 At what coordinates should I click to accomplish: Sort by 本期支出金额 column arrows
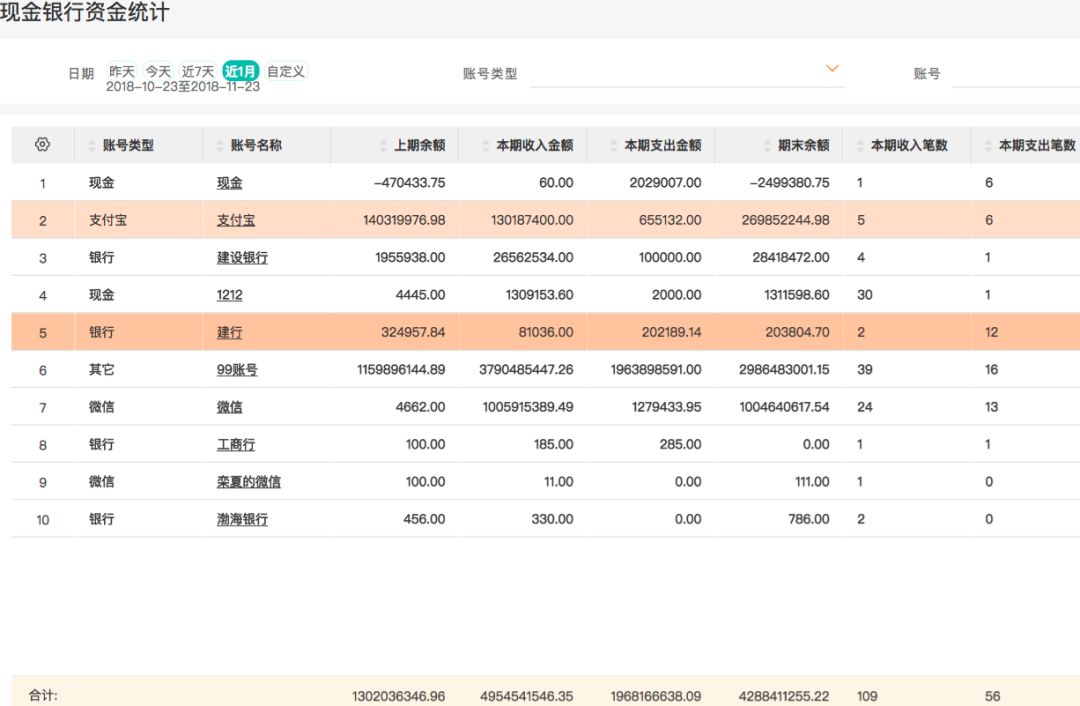pos(614,145)
